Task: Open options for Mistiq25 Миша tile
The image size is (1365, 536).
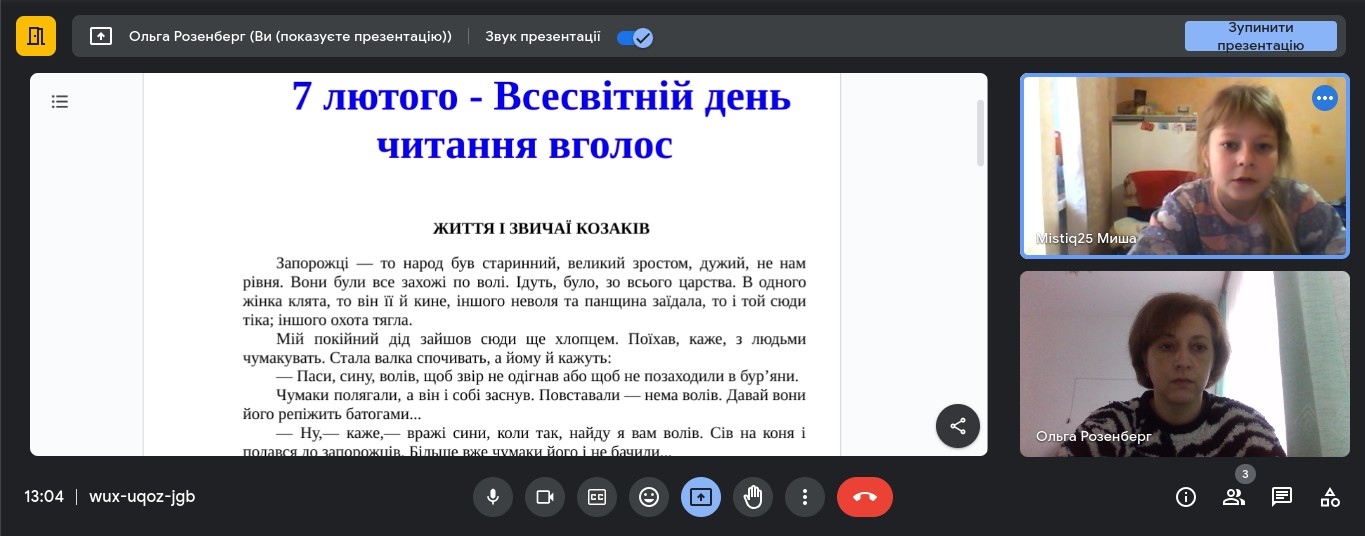Action: (1325, 98)
